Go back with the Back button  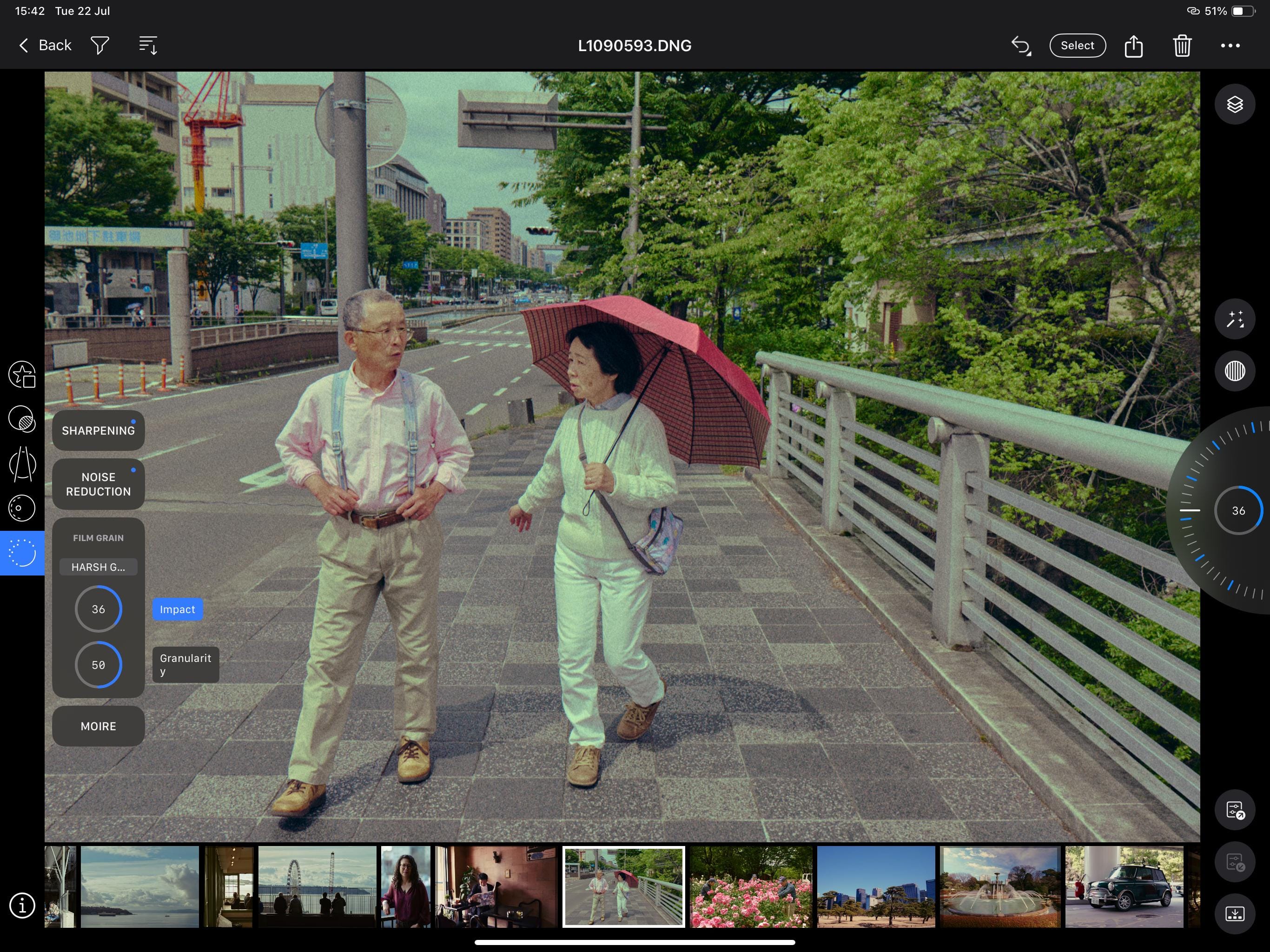(x=45, y=46)
